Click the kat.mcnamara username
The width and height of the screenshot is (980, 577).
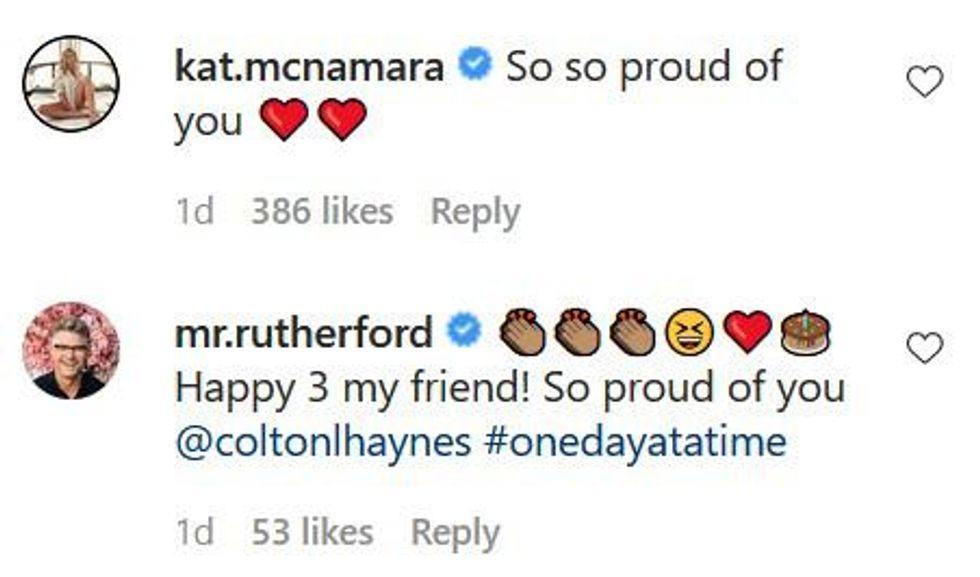309,69
